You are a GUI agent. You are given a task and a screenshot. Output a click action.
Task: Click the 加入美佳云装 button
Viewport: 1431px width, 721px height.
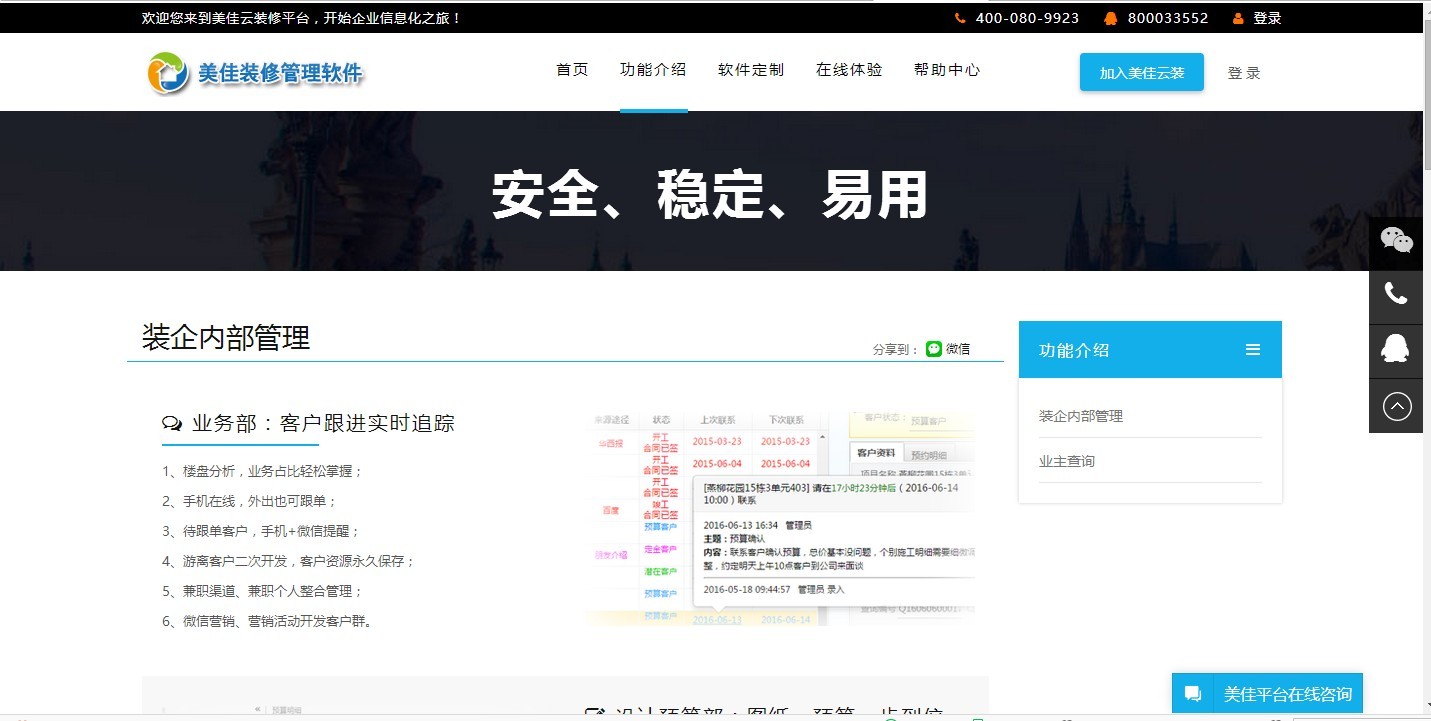[1141, 72]
